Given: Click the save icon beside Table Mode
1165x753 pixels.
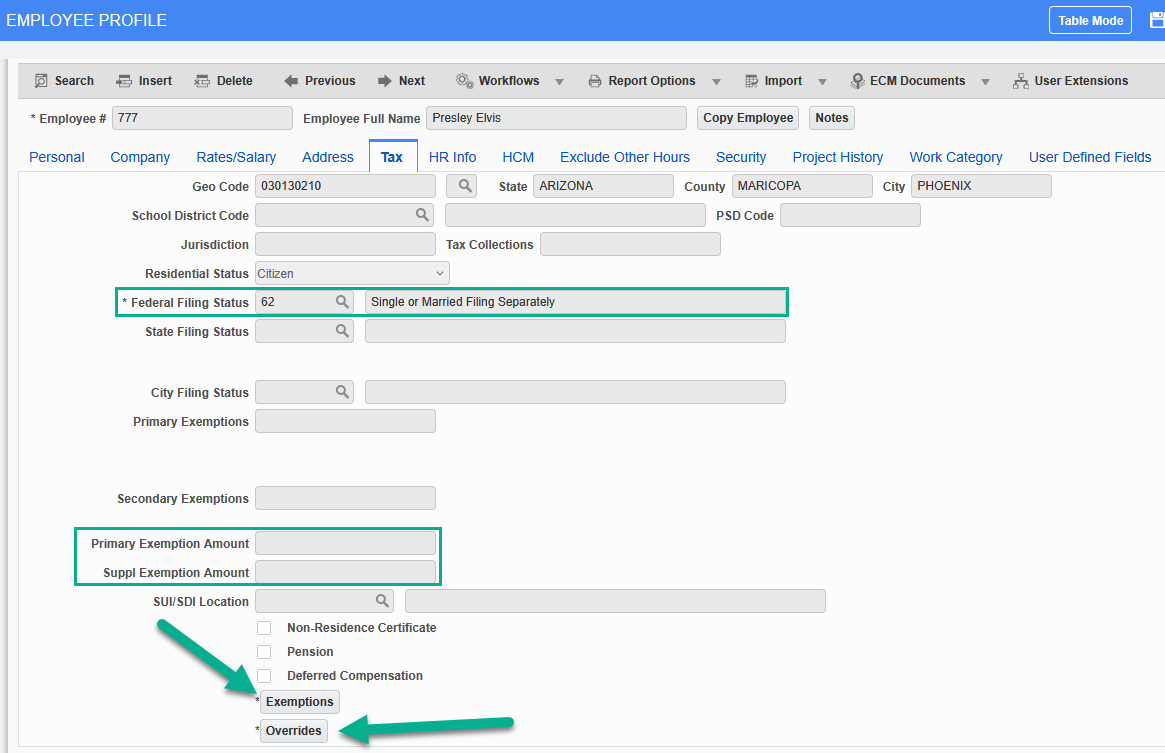Looking at the screenshot, I should [x=1158, y=21].
